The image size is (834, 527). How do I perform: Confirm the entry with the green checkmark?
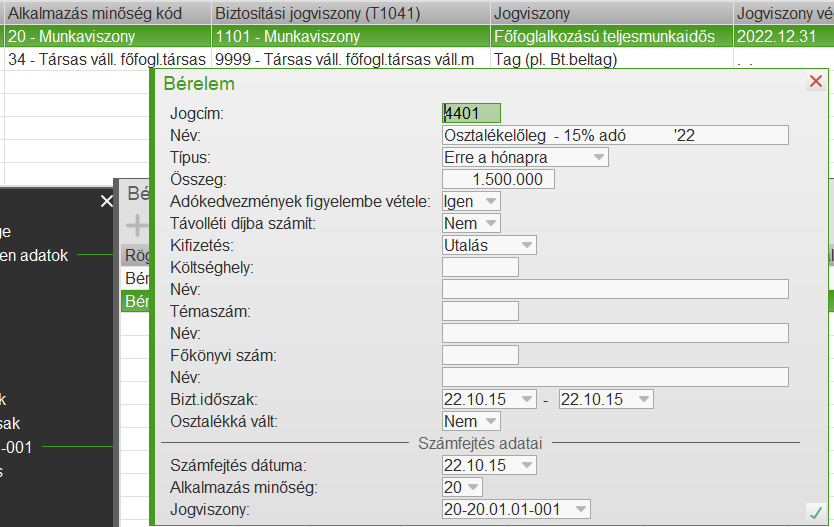(x=815, y=513)
